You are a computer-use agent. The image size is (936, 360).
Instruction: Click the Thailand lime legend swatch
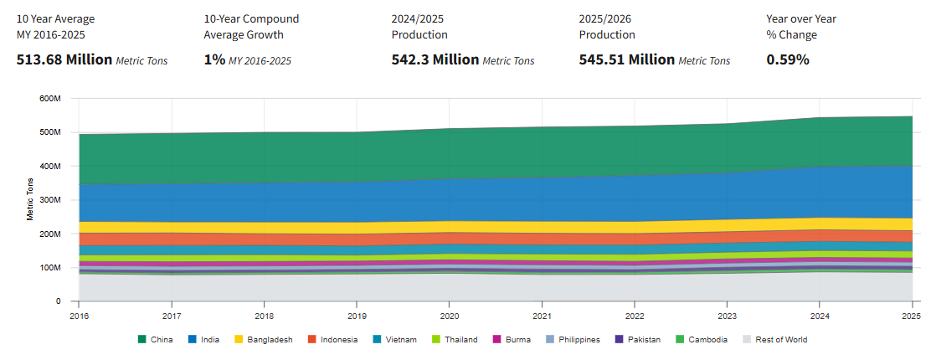point(436,340)
